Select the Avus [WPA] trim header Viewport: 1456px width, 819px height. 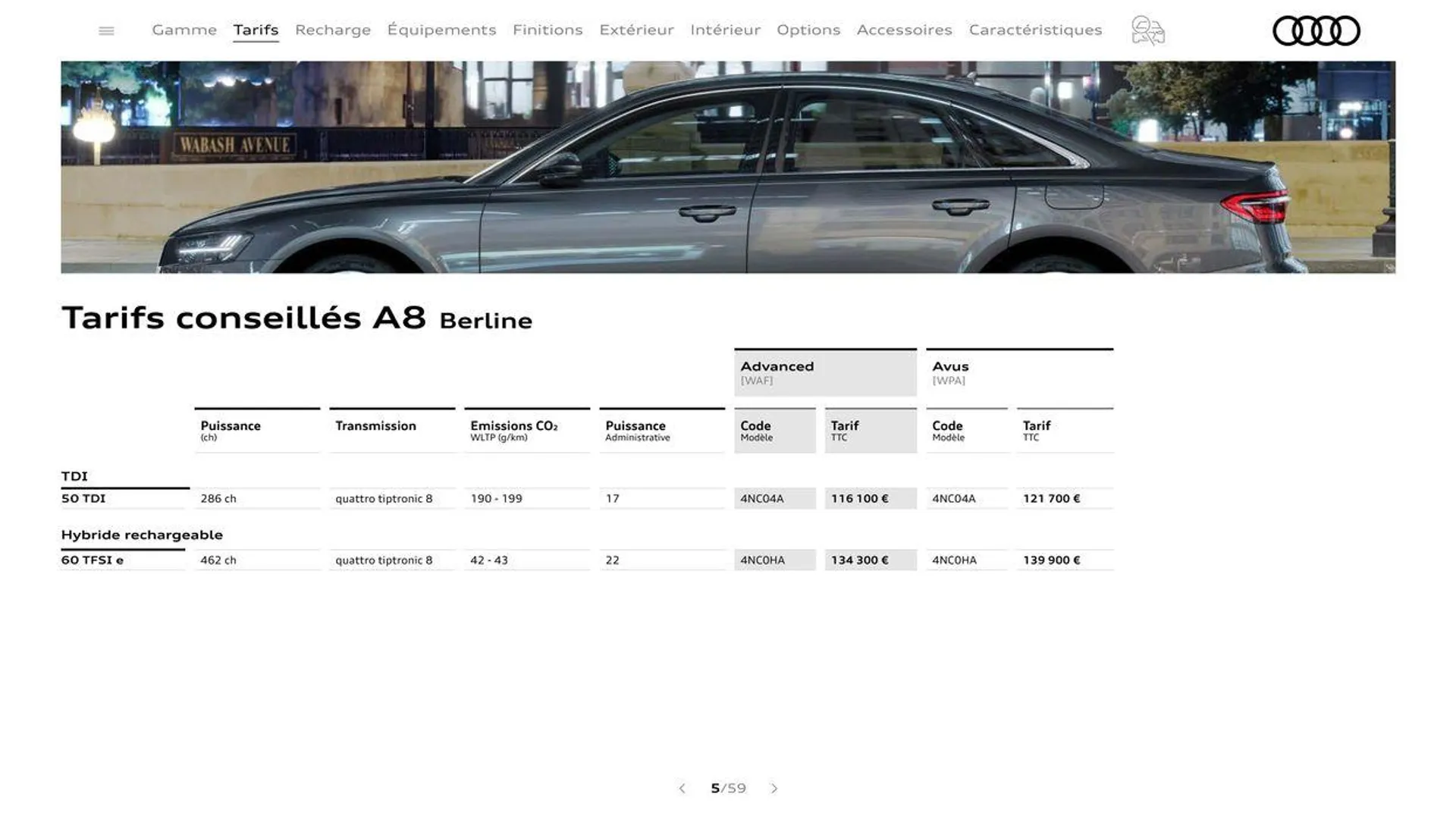pyautogui.click(x=1019, y=372)
